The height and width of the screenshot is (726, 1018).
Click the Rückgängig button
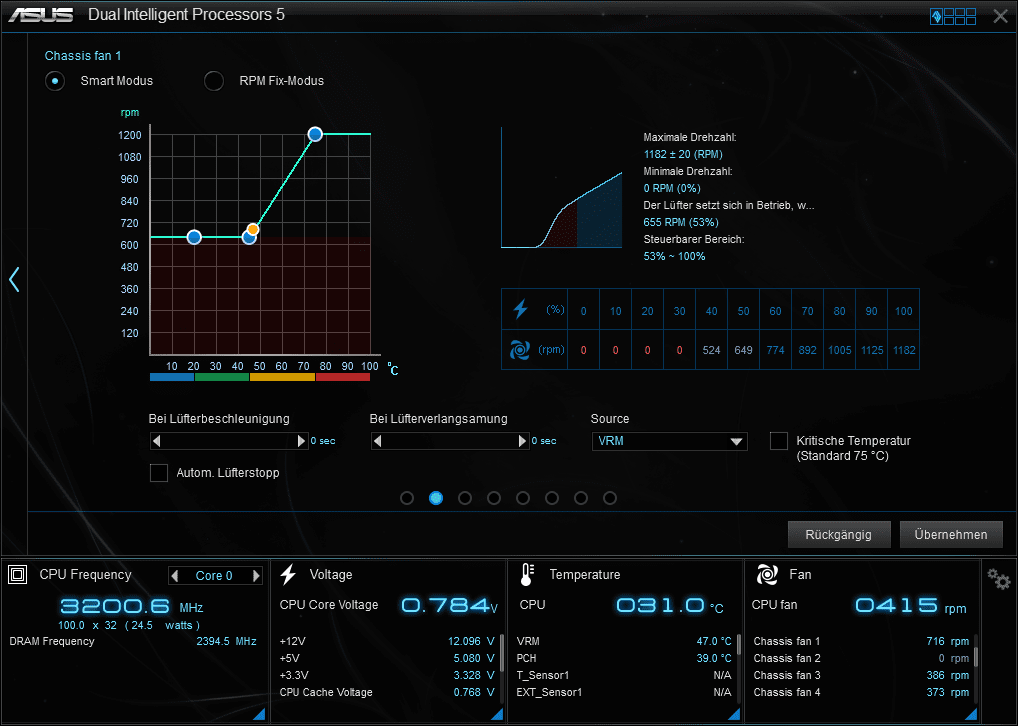(839, 534)
